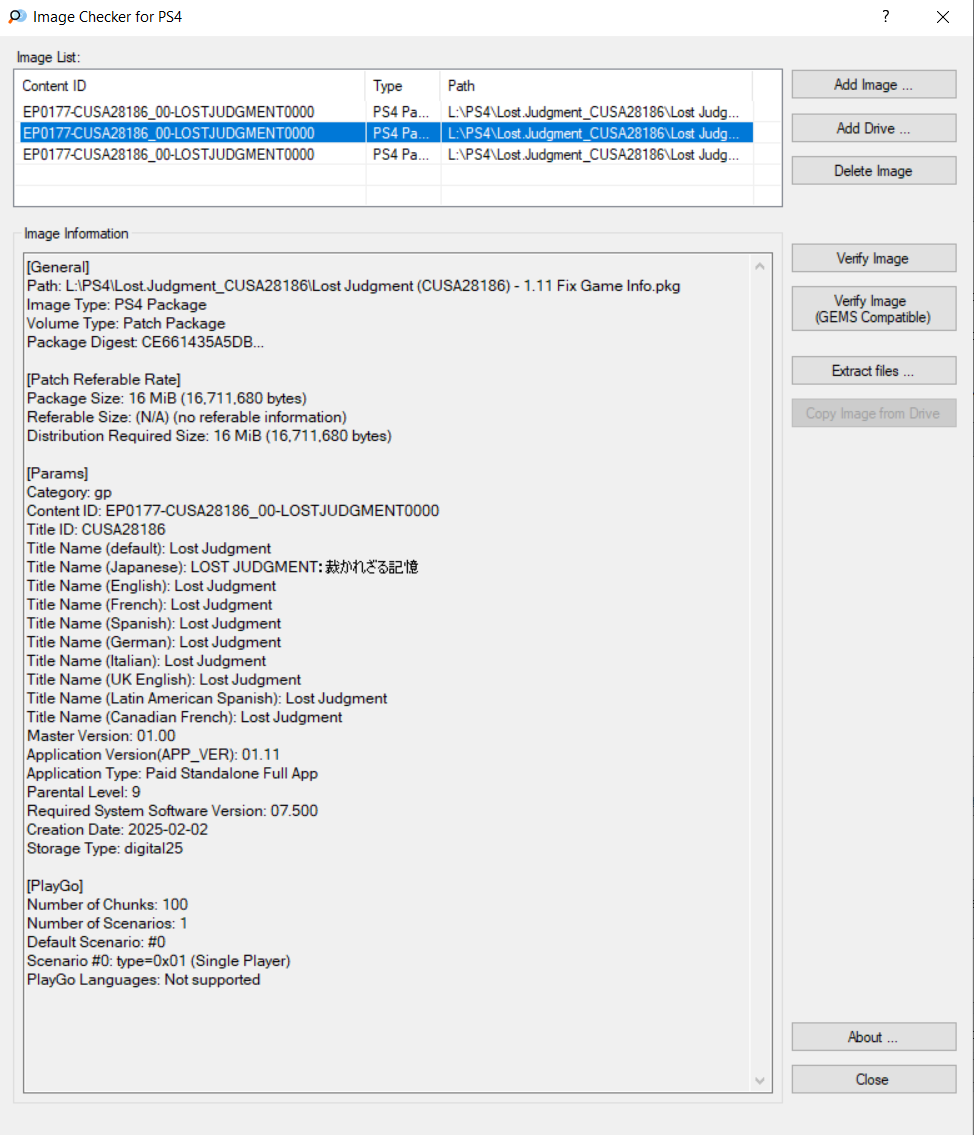Click the Title Name (Canadian French) line
This screenshot has width=974, height=1135.
click(x=185, y=717)
